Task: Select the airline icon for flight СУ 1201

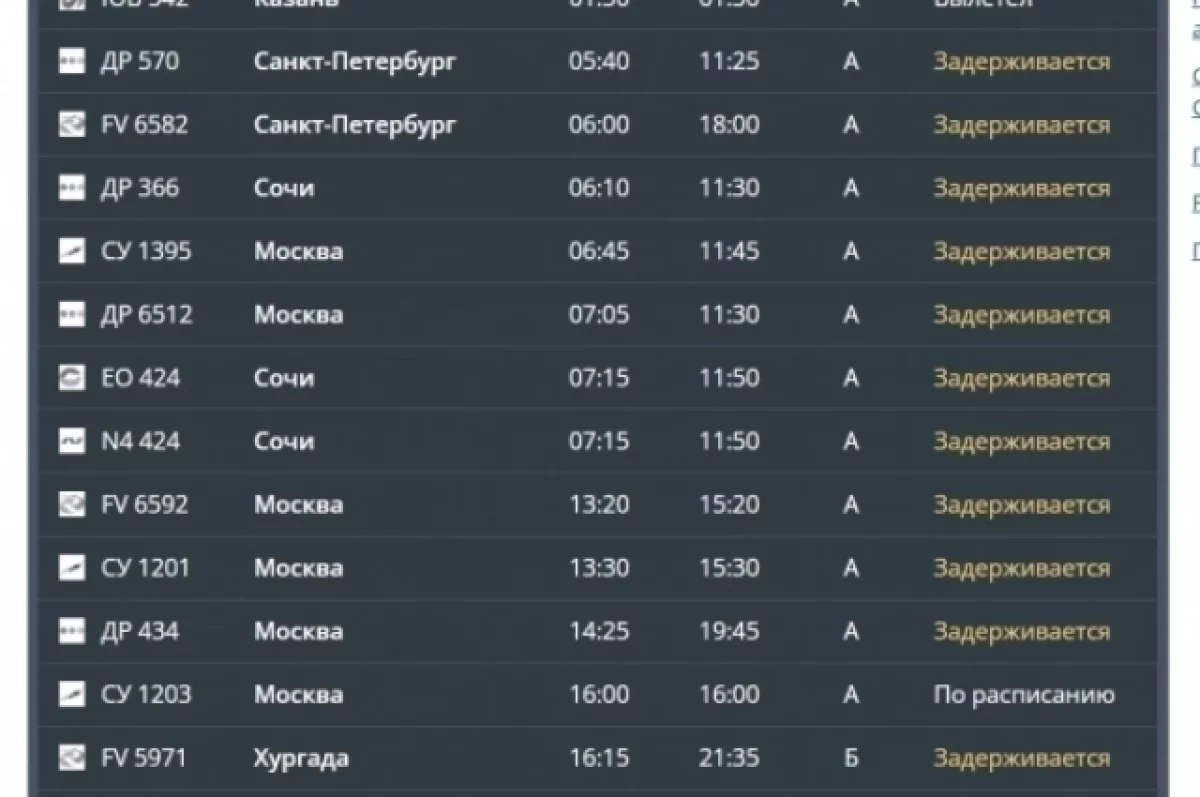Action: [71, 568]
